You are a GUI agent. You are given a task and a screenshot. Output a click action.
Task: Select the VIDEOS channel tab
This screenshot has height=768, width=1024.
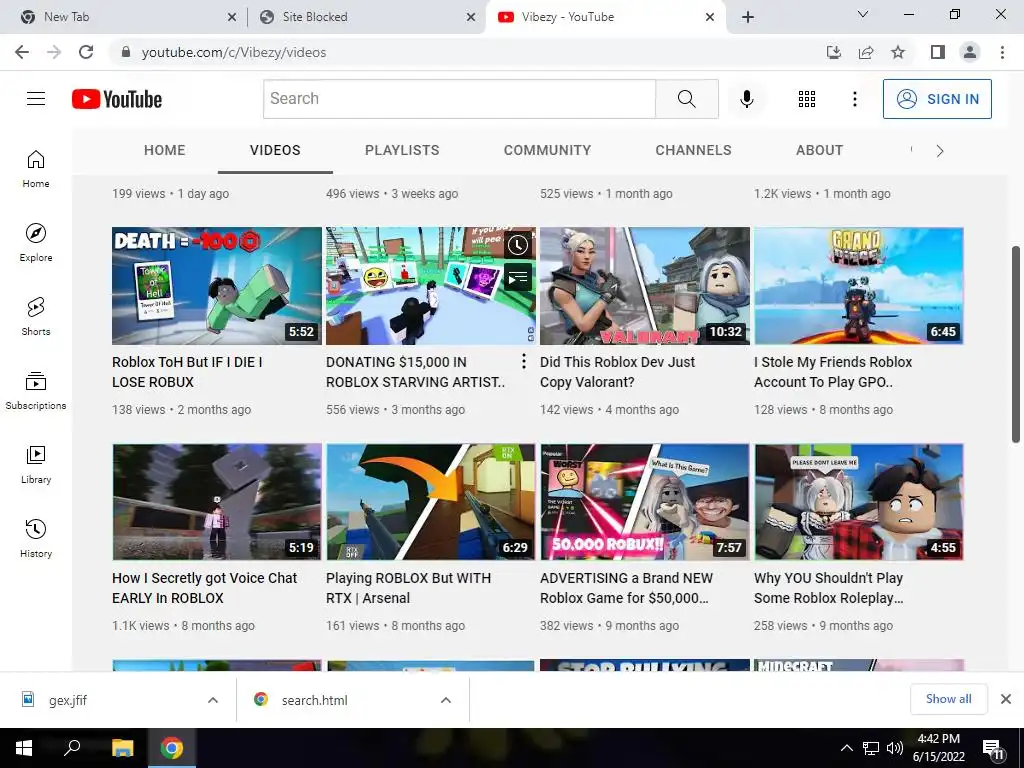click(x=275, y=150)
